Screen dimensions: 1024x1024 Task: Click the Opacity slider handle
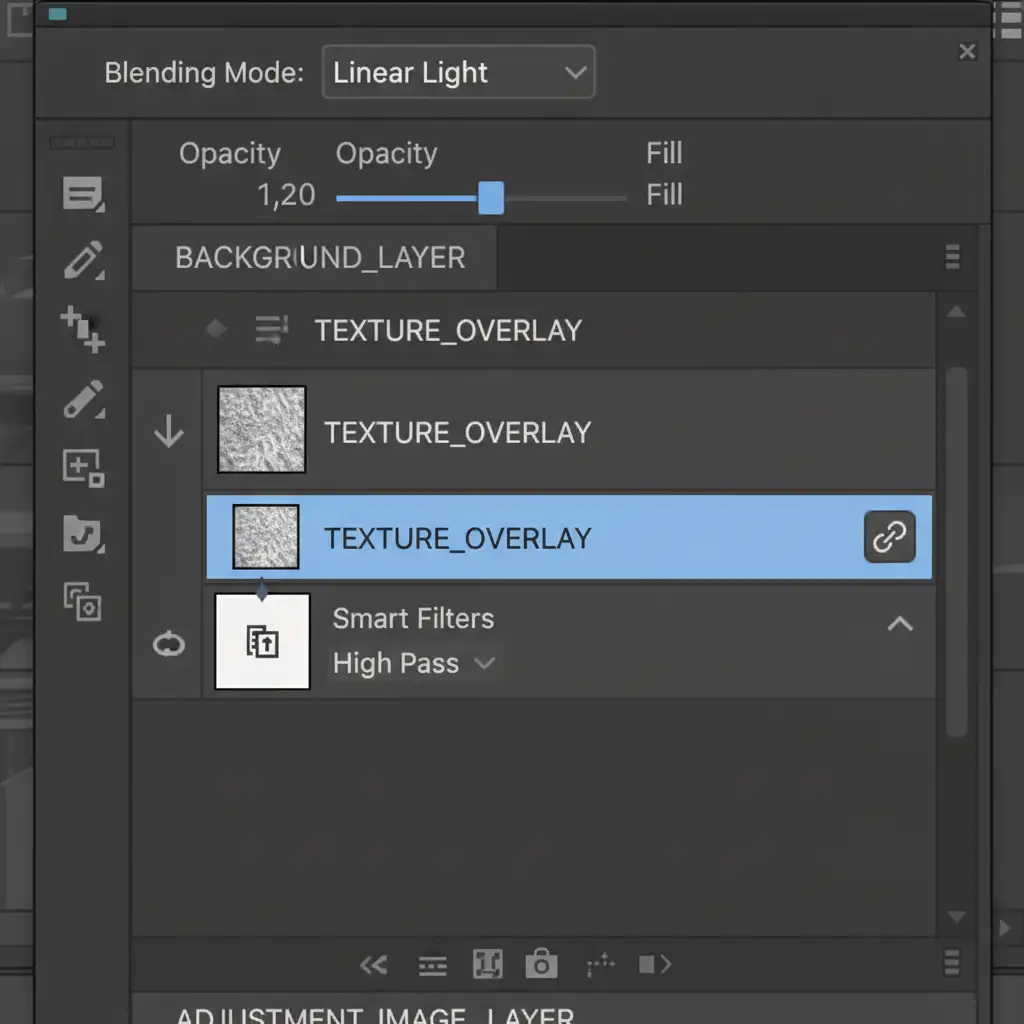click(x=491, y=198)
